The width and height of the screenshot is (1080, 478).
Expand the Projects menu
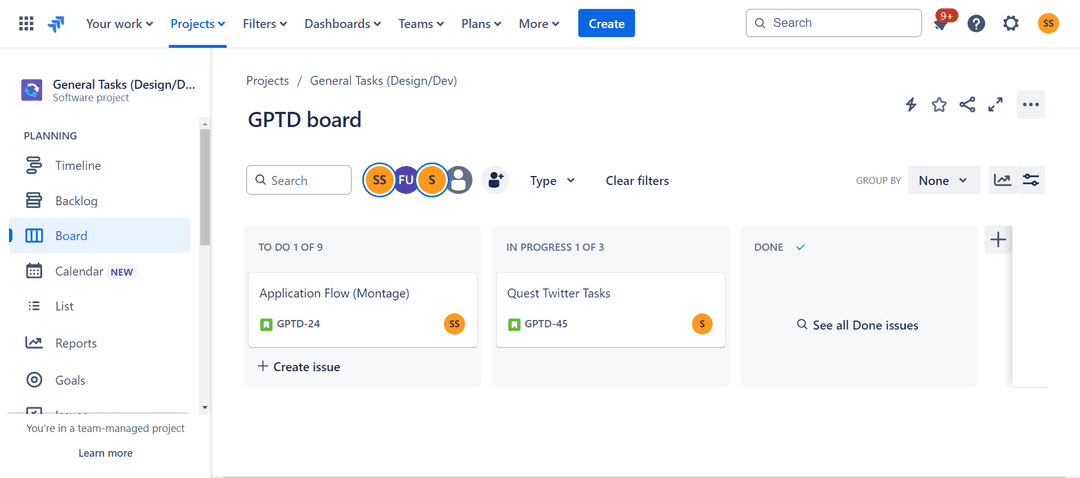point(197,23)
